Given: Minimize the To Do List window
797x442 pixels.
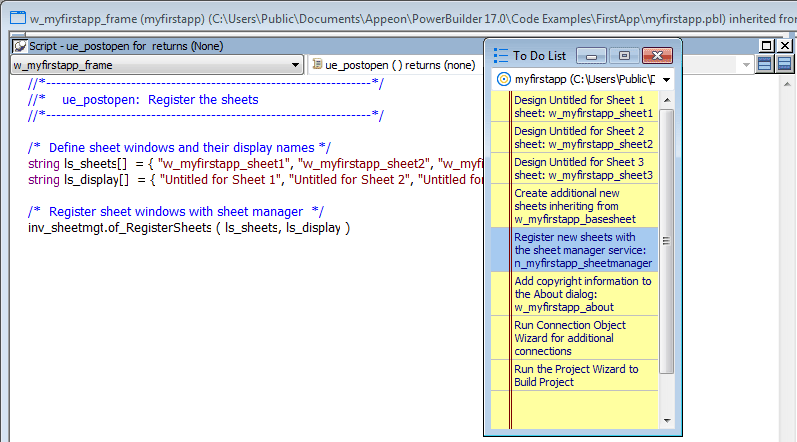Looking at the screenshot, I should click(x=591, y=56).
